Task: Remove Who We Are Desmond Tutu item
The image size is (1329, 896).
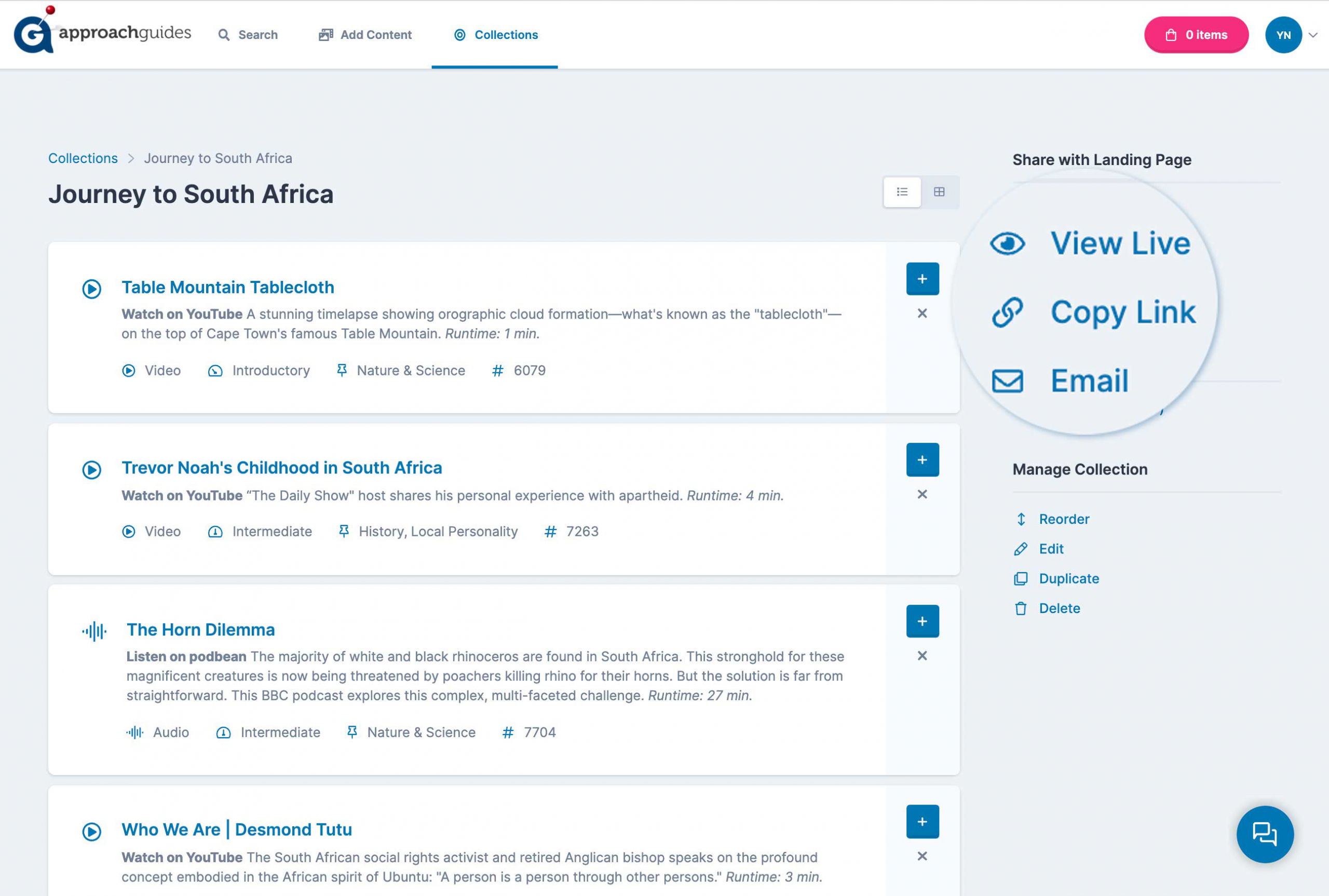Action: [x=922, y=856]
